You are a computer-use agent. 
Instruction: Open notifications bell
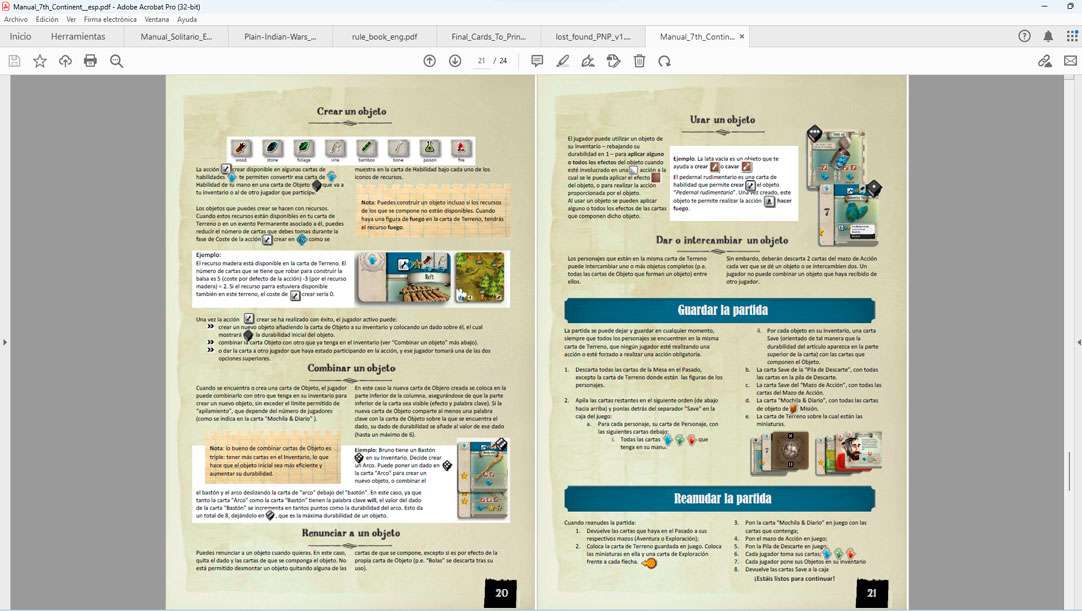[1048, 36]
